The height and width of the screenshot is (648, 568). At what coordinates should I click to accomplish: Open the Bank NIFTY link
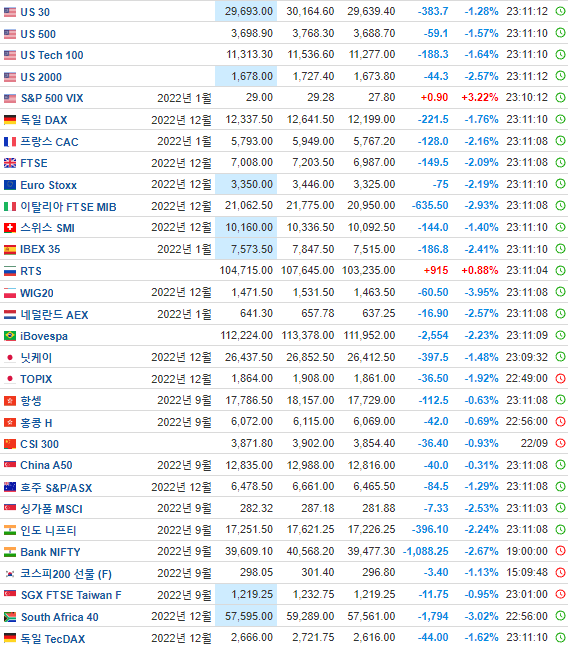(50, 552)
